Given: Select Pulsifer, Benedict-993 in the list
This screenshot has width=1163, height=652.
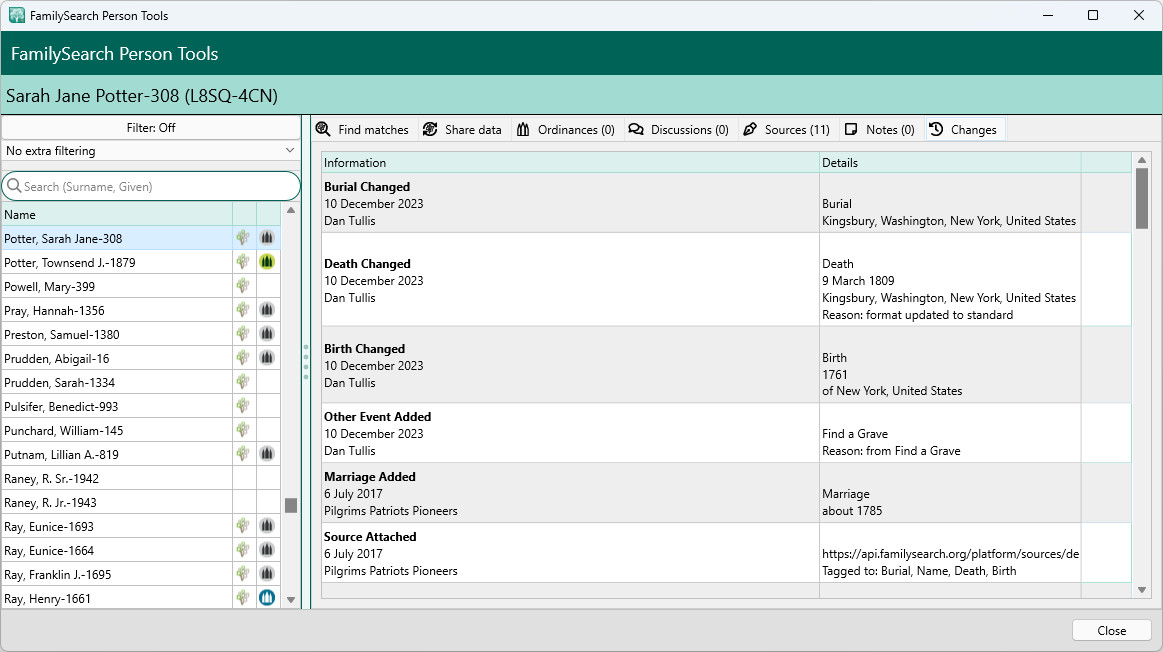Looking at the screenshot, I should point(117,406).
